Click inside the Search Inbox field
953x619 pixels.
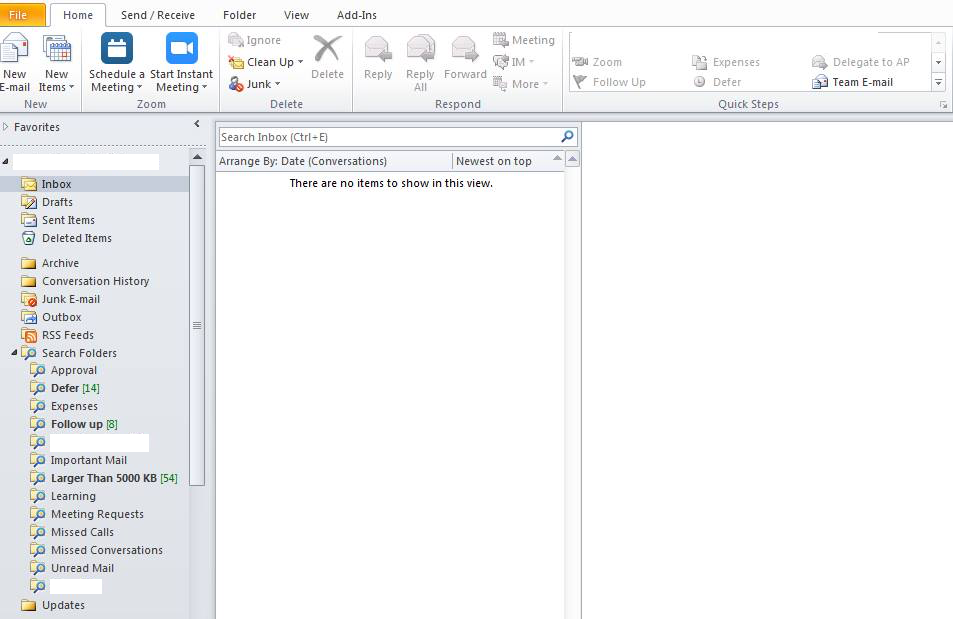click(390, 136)
